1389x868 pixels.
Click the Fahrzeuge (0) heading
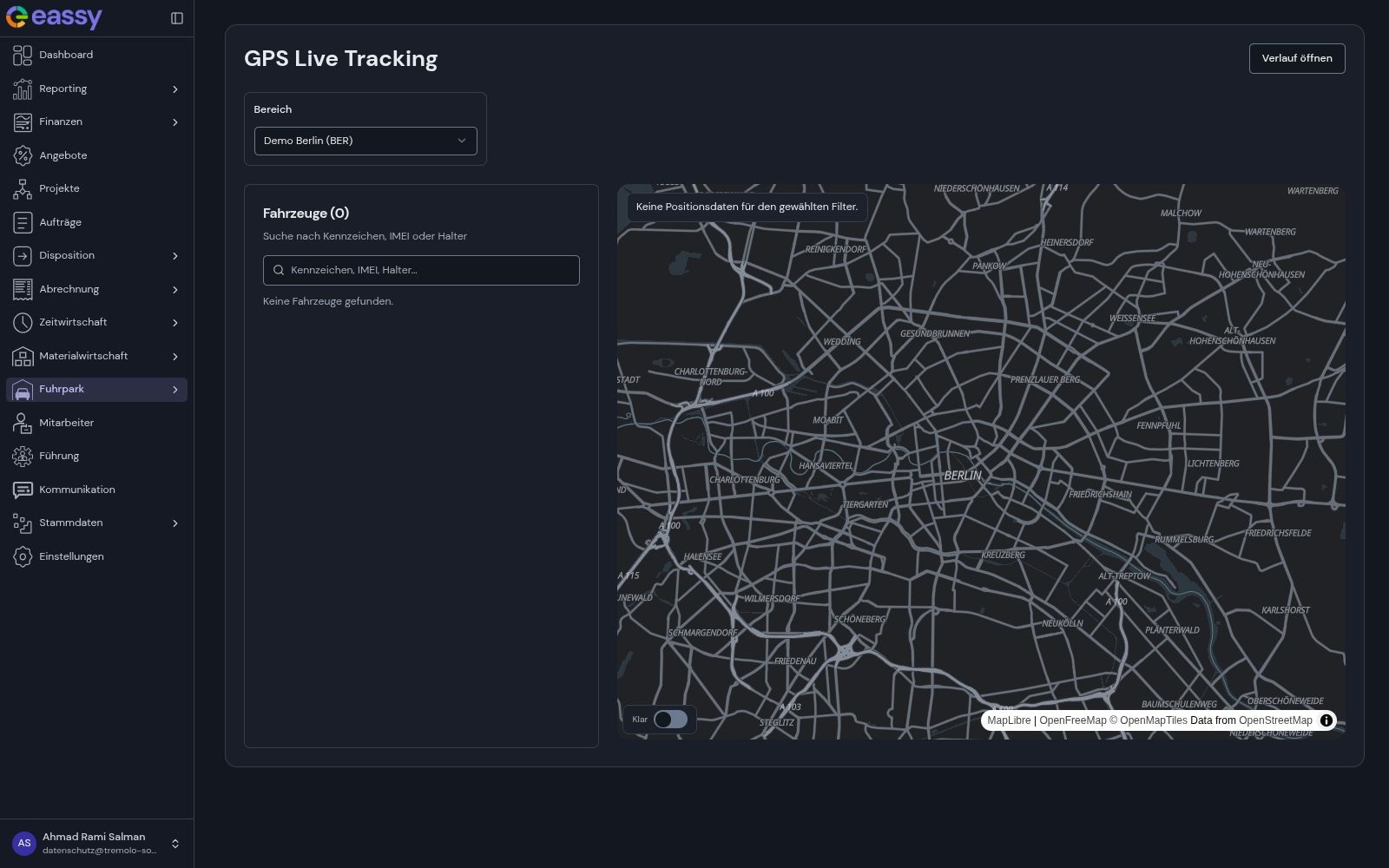point(306,213)
